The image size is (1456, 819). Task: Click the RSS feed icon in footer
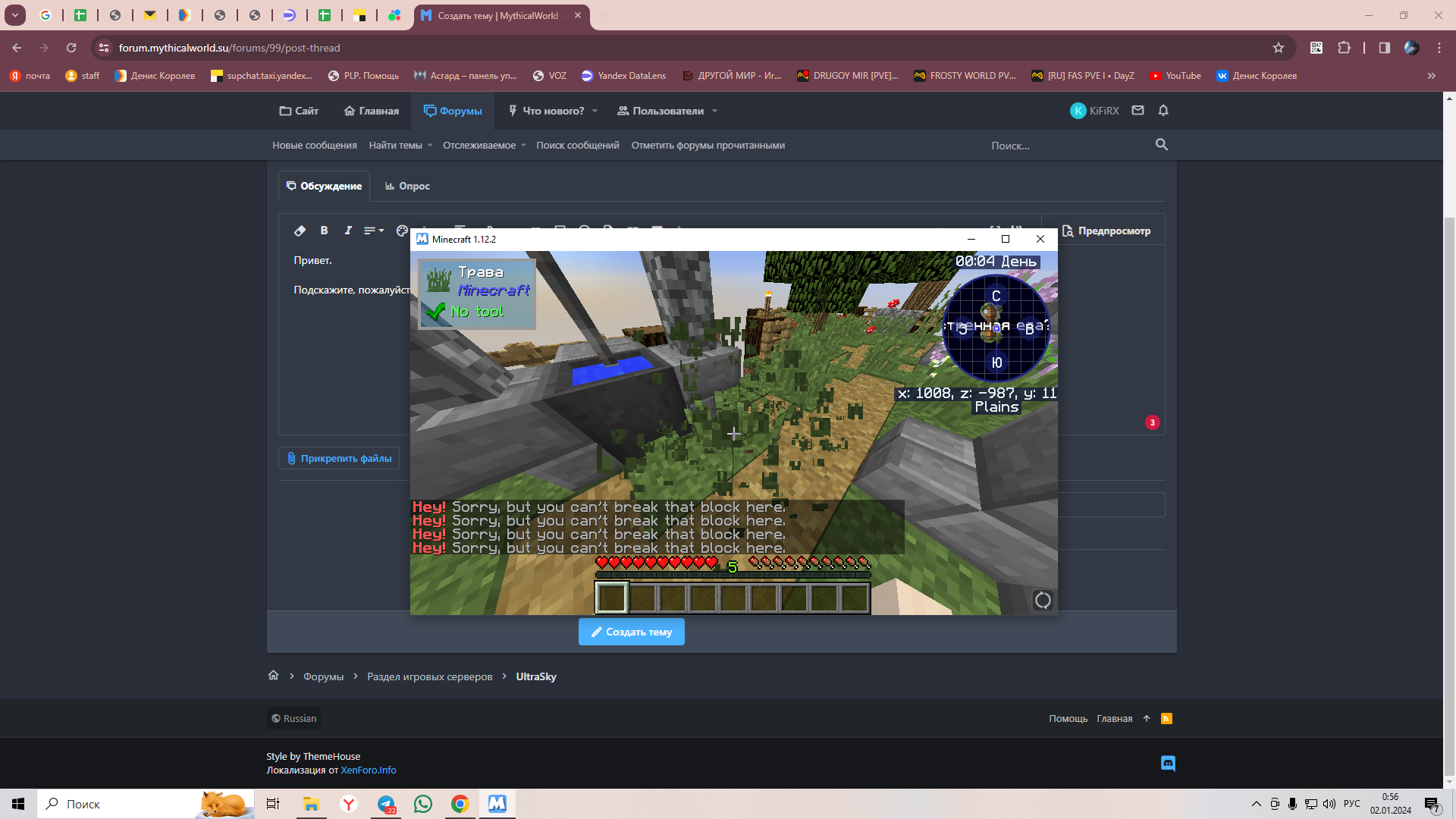1166,718
